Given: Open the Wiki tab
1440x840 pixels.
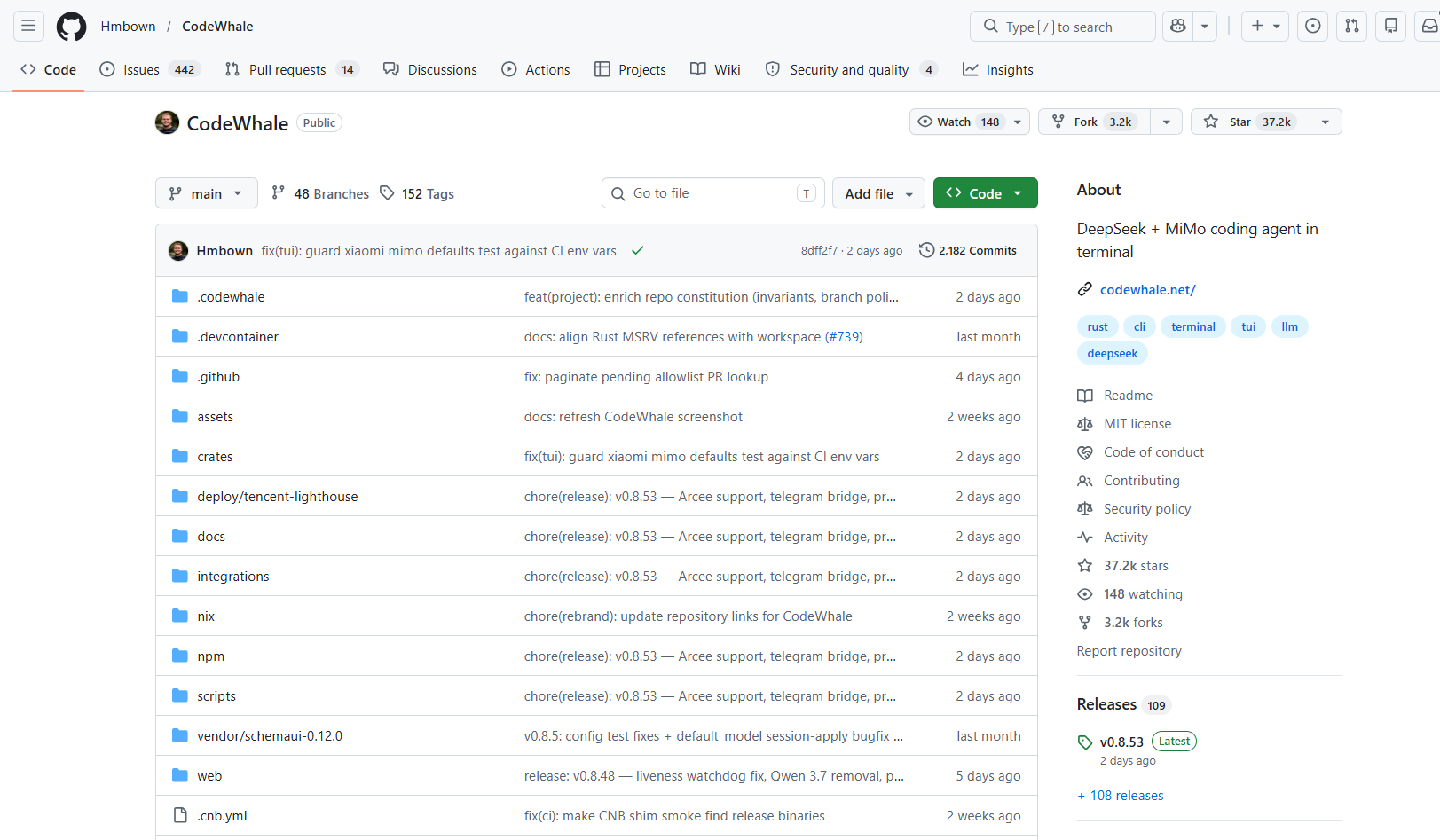Looking at the screenshot, I should [715, 69].
